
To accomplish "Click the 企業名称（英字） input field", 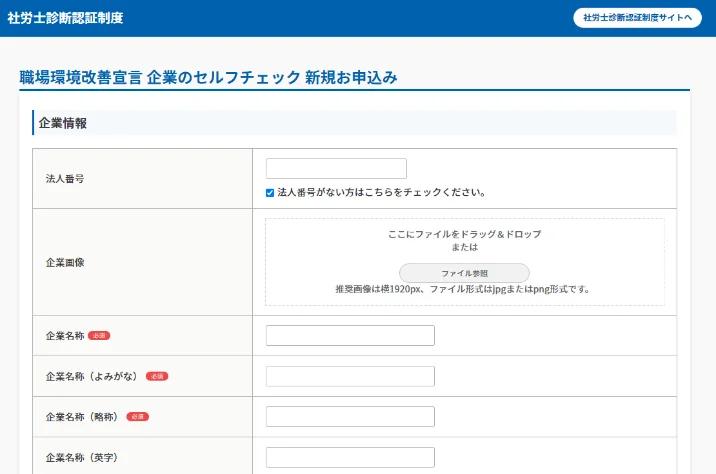I will (350, 457).
